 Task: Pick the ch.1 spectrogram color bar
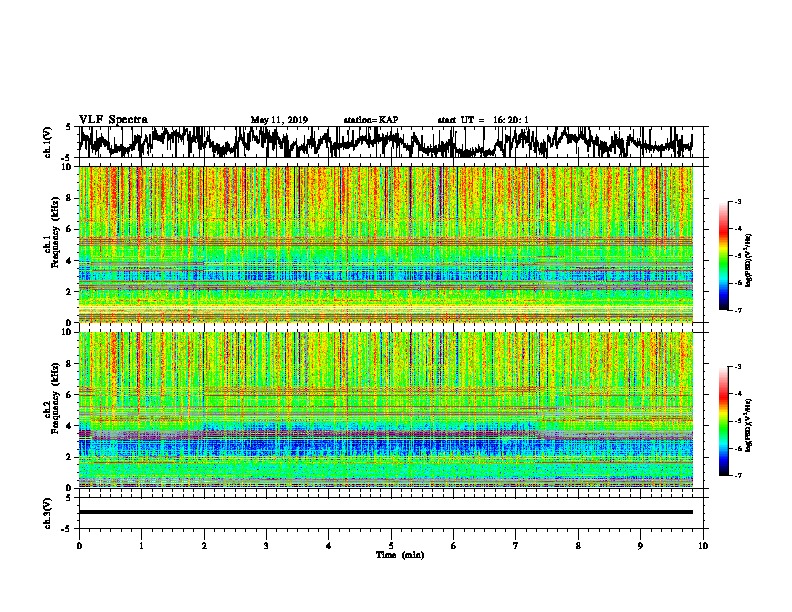coord(723,256)
